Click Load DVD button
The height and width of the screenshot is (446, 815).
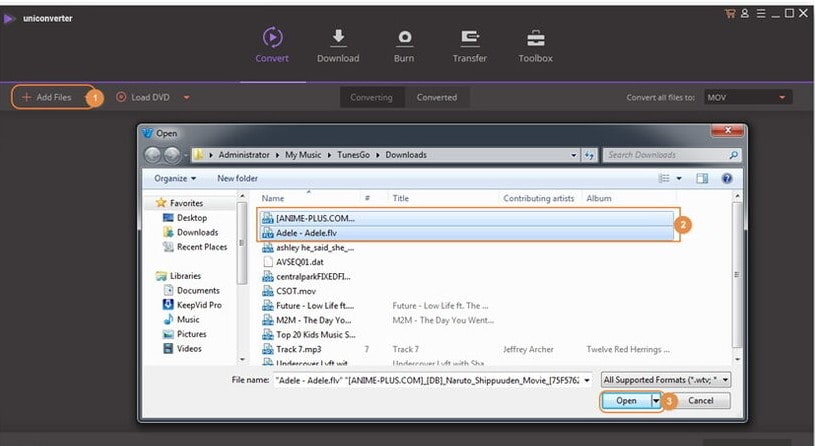point(143,97)
